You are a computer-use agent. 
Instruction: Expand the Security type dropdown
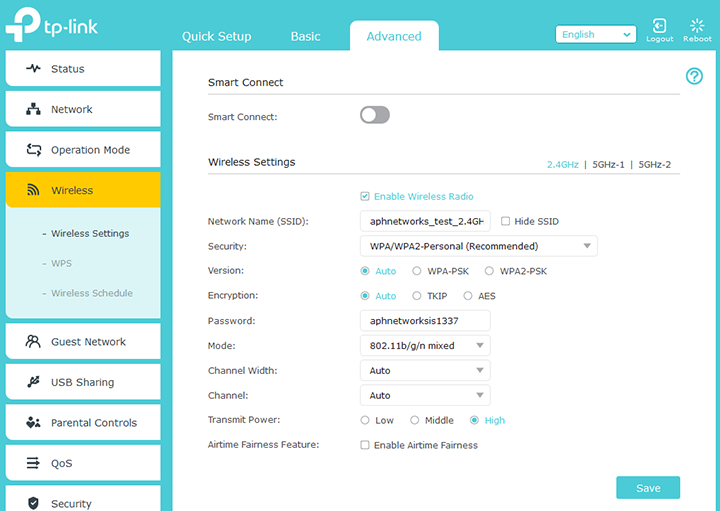point(478,246)
